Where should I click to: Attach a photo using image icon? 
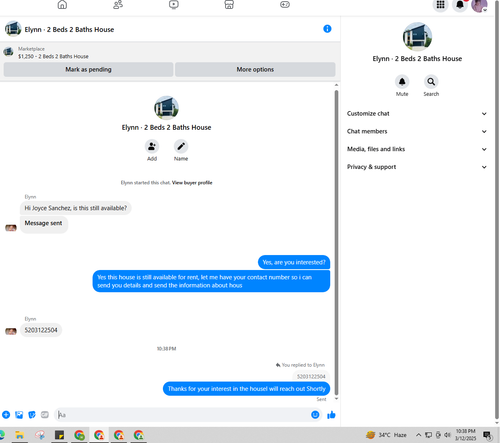point(19,415)
